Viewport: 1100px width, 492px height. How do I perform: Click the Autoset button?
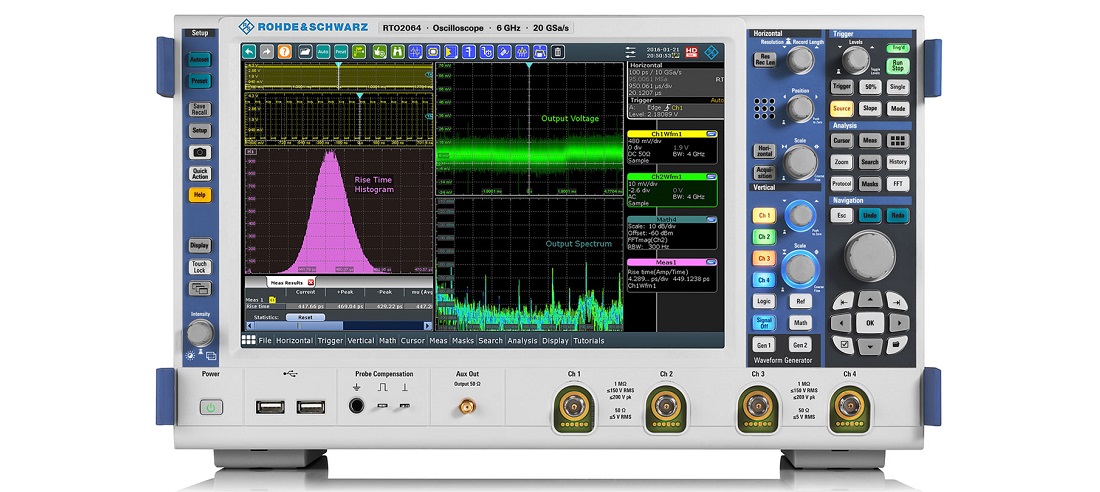pyautogui.click(x=200, y=60)
